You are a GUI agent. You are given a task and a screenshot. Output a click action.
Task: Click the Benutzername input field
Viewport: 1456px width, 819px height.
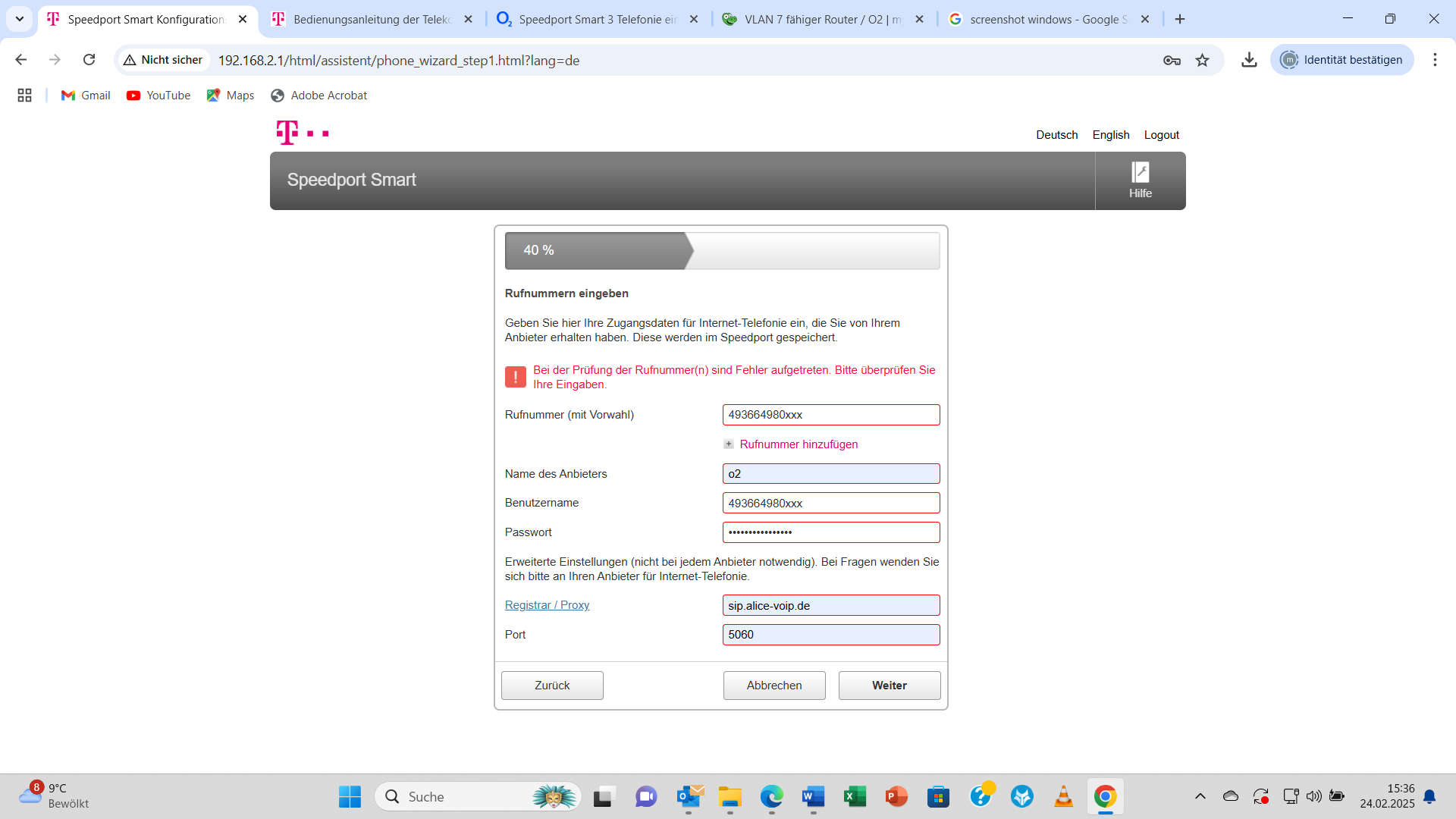coord(831,504)
